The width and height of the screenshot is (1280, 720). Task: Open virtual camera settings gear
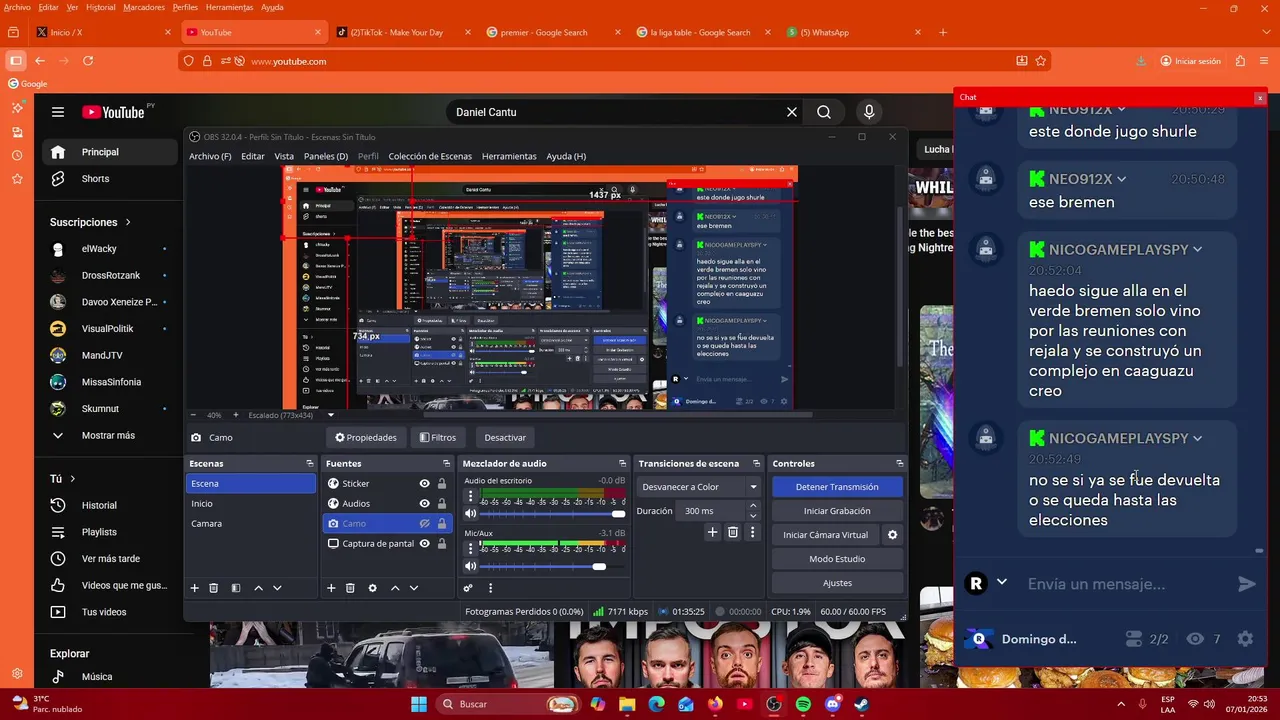[893, 535]
